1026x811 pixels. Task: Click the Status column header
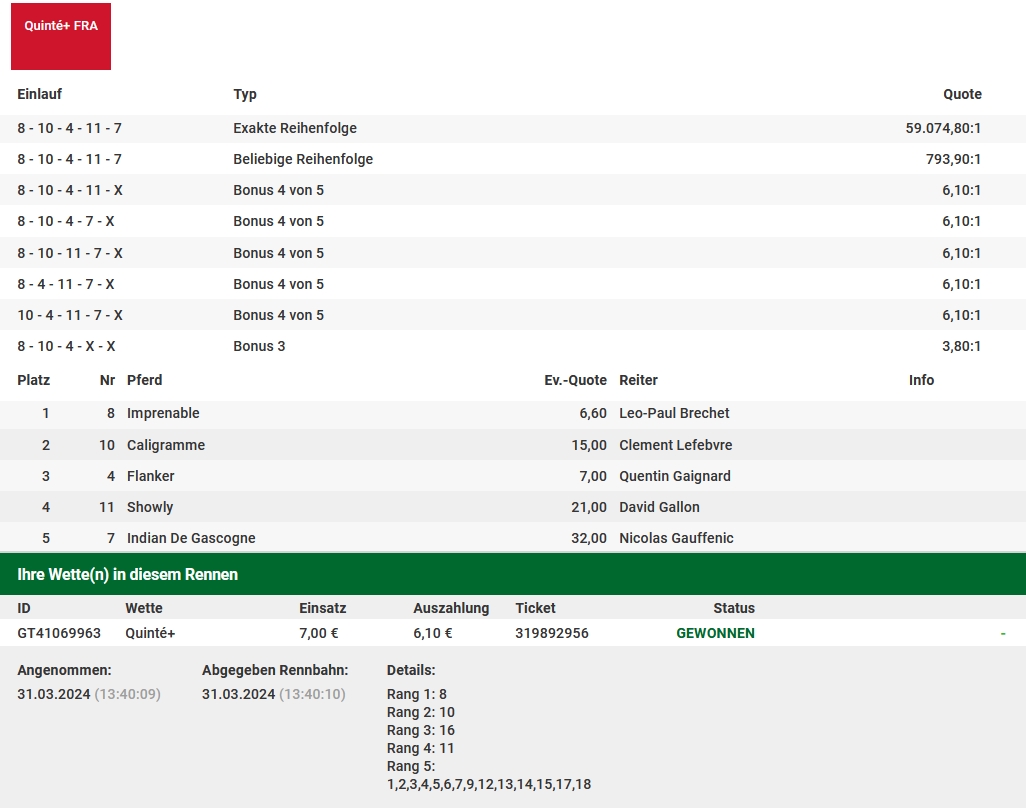tap(734, 608)
